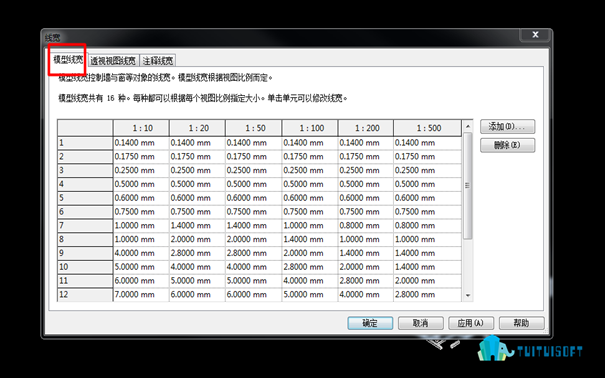Click row 4 cell under 1 : 10
The height and width of the screenshot is (378, 605).
pyautogui.click(x=141, y=184)
